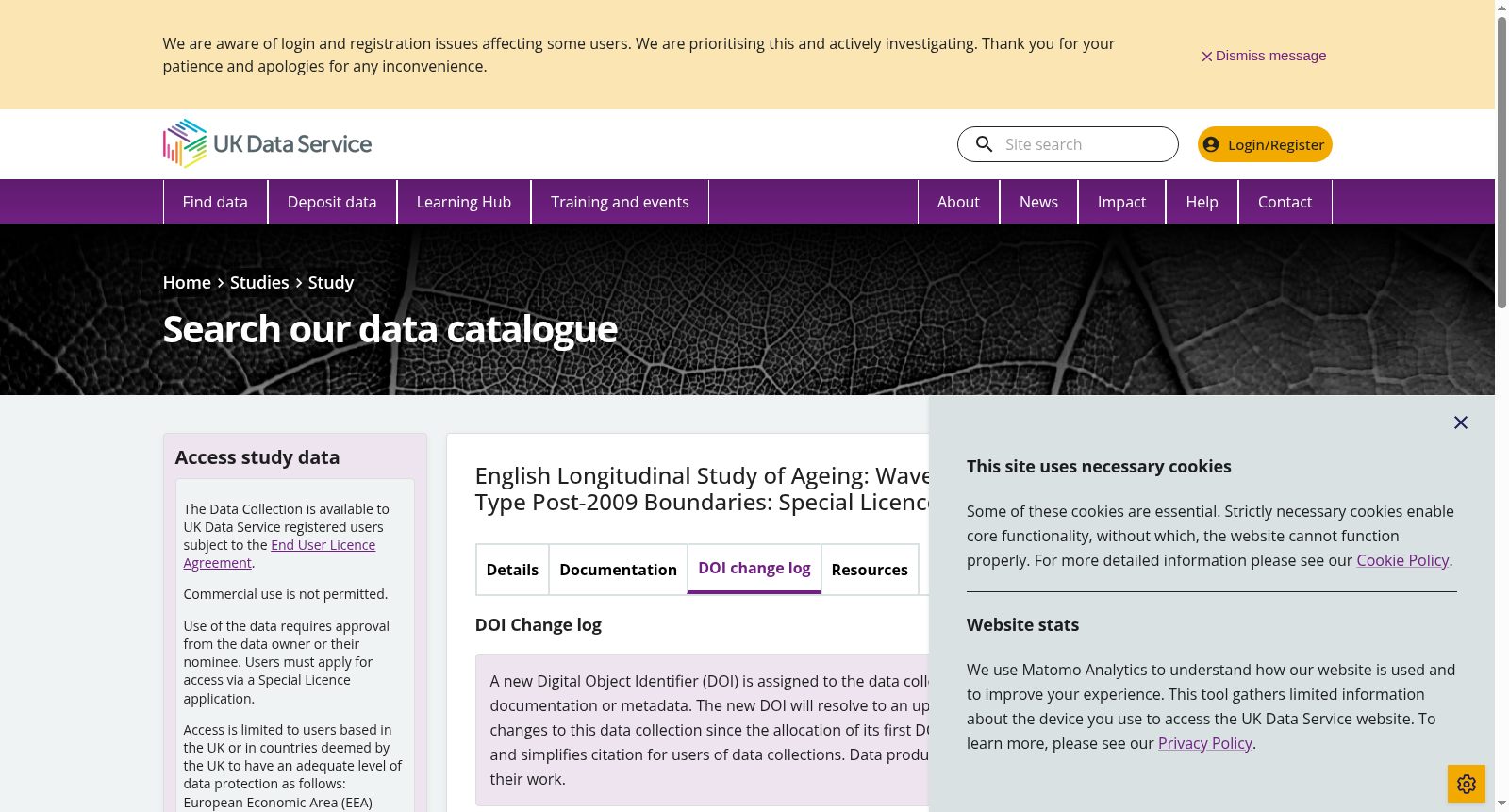Open the Learning Hub menu
Viewport: 1509px width, 812px height.
[x=464, y=202]
